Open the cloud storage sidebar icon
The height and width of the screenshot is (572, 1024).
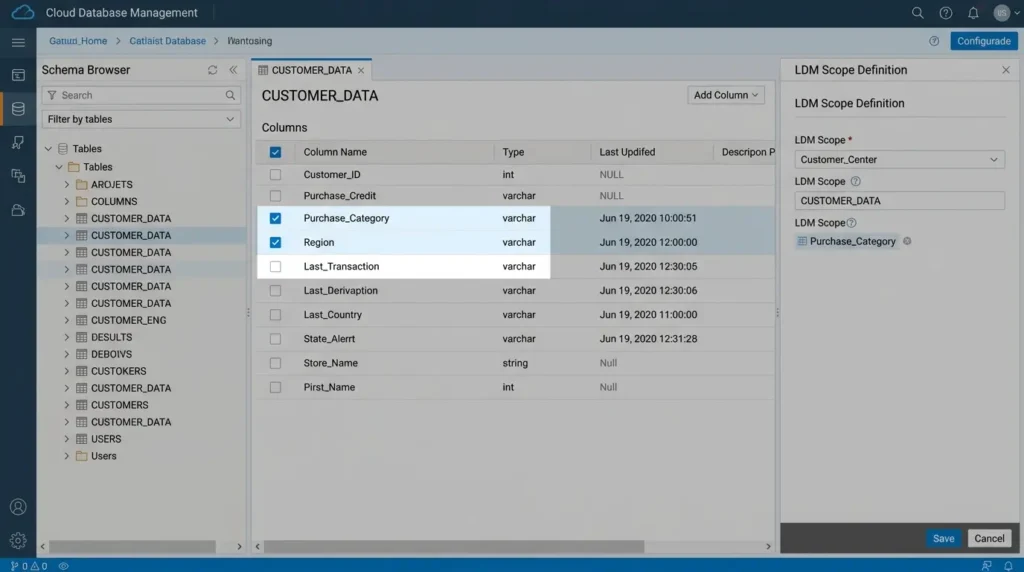[18, 210]
